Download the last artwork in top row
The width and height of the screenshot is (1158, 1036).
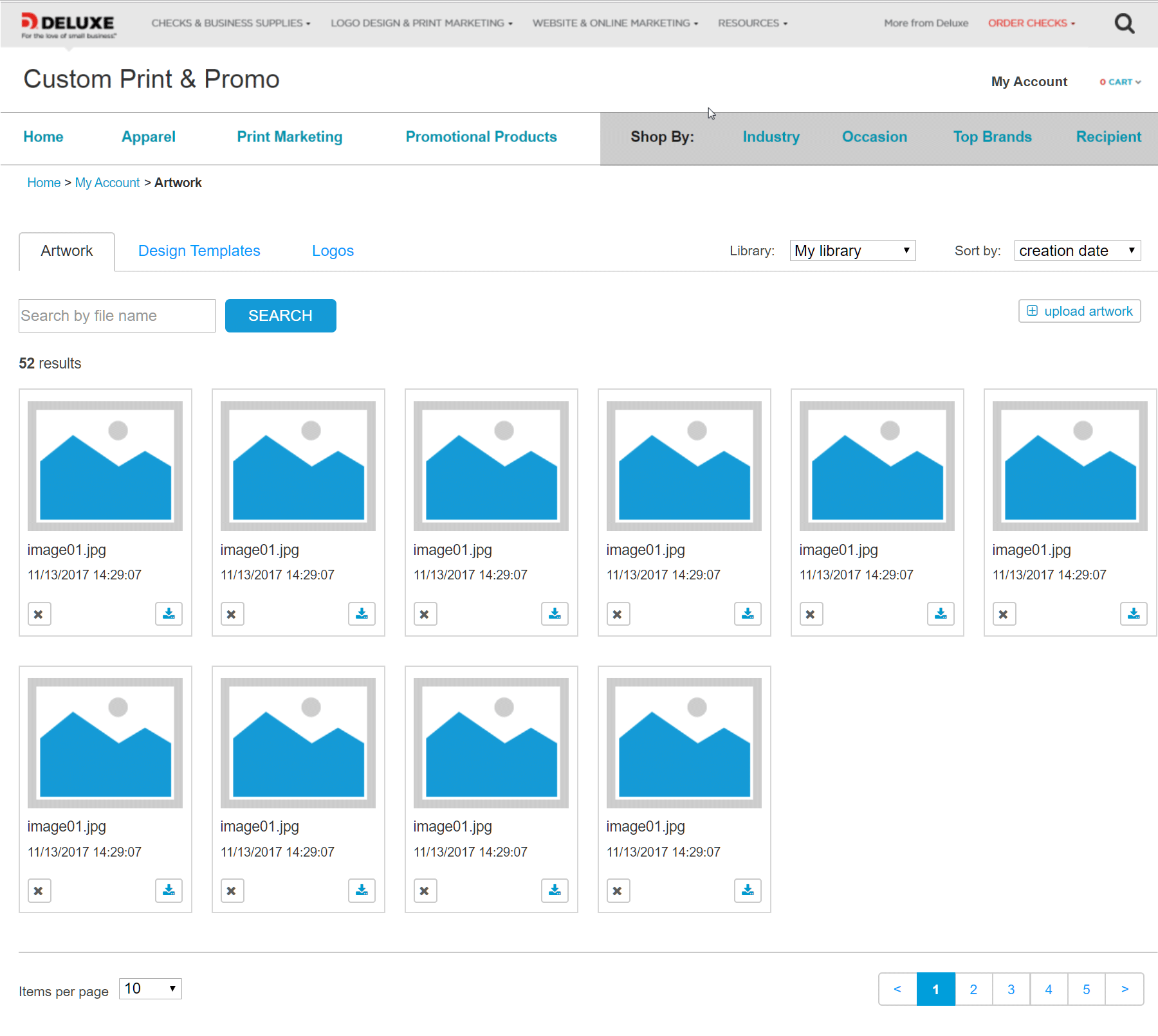1133,614
